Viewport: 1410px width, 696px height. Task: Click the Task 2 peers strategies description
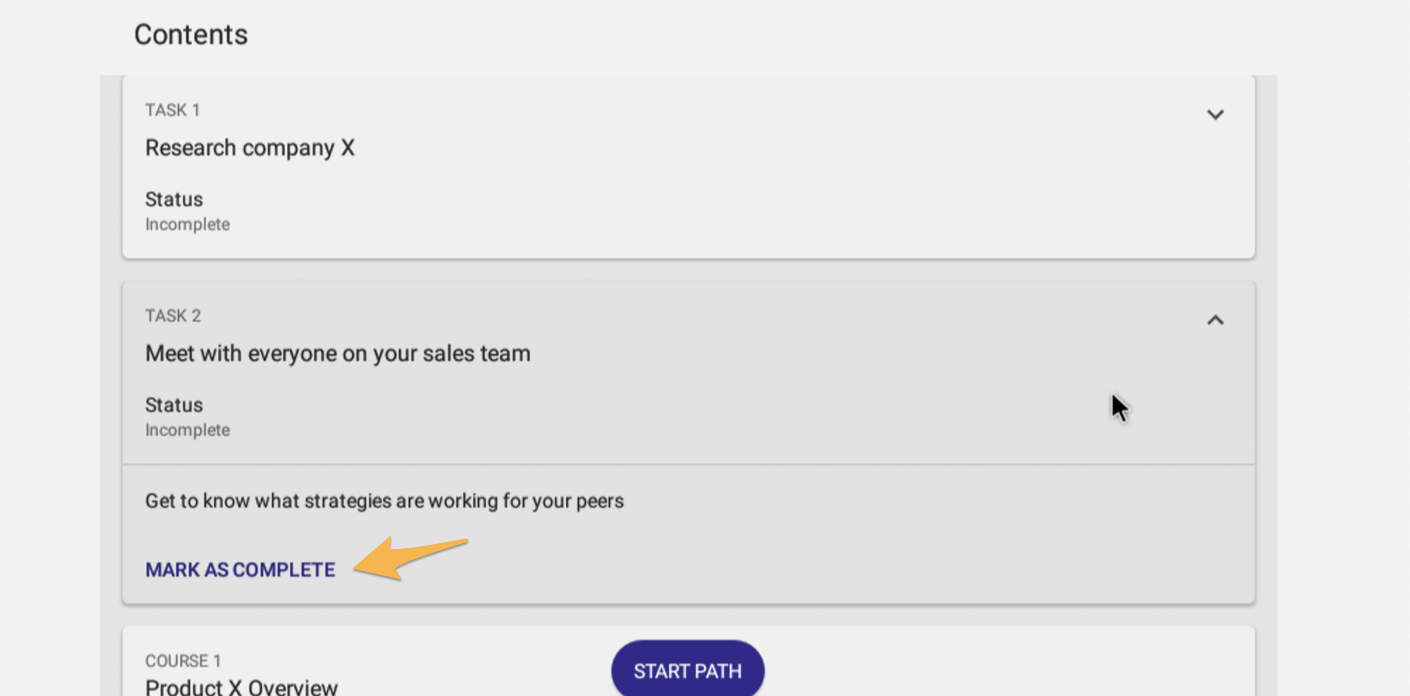(384, 501)
